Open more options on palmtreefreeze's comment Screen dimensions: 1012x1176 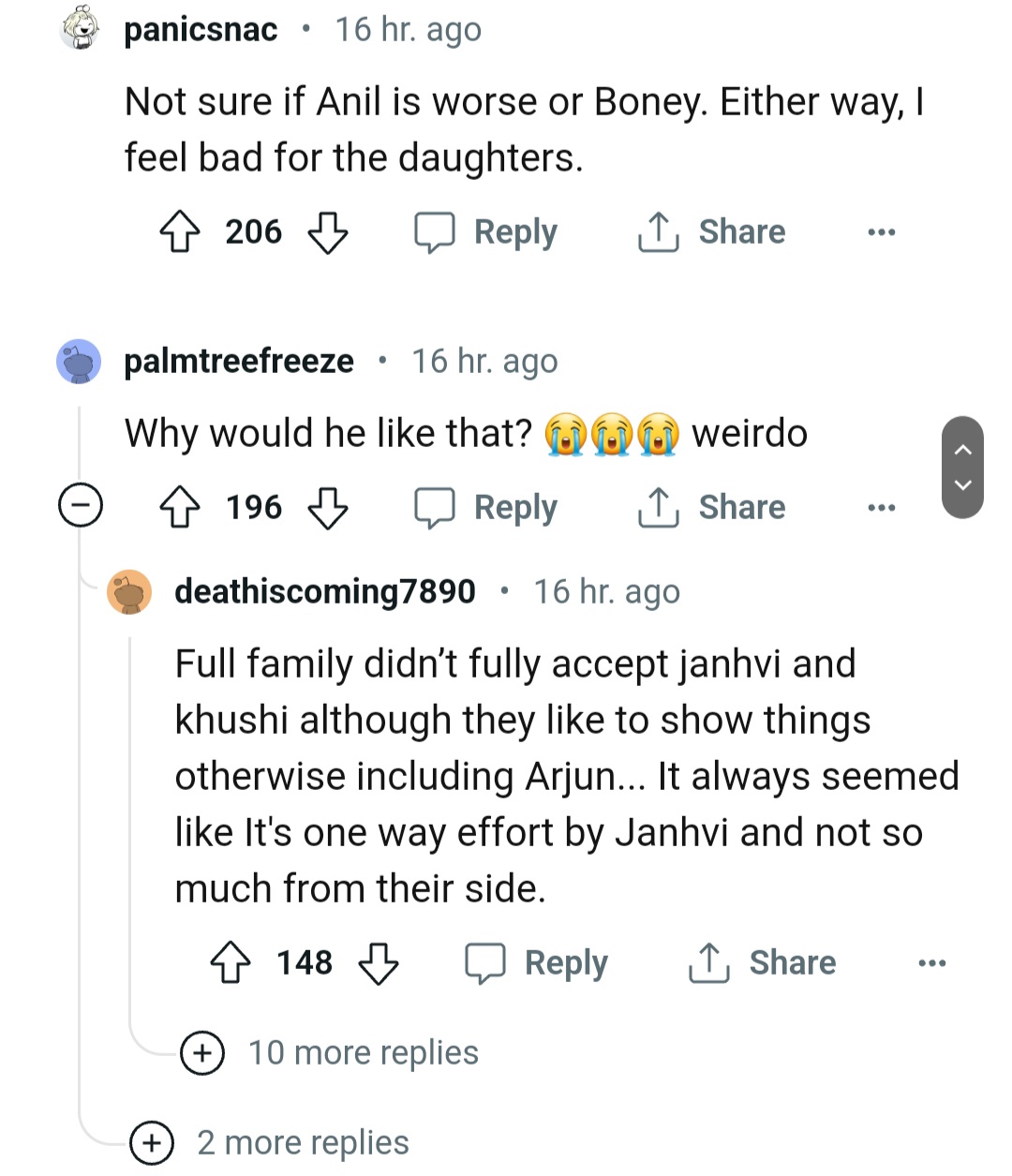[881, 507]
